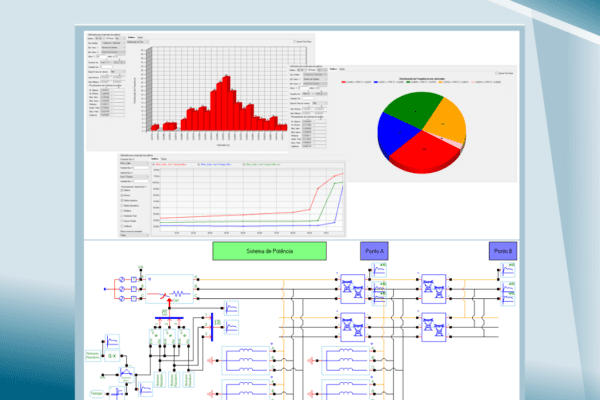Toggle the Máximo checkbox in the line chart panel
The image size is (600, 400).
(122, 190)
